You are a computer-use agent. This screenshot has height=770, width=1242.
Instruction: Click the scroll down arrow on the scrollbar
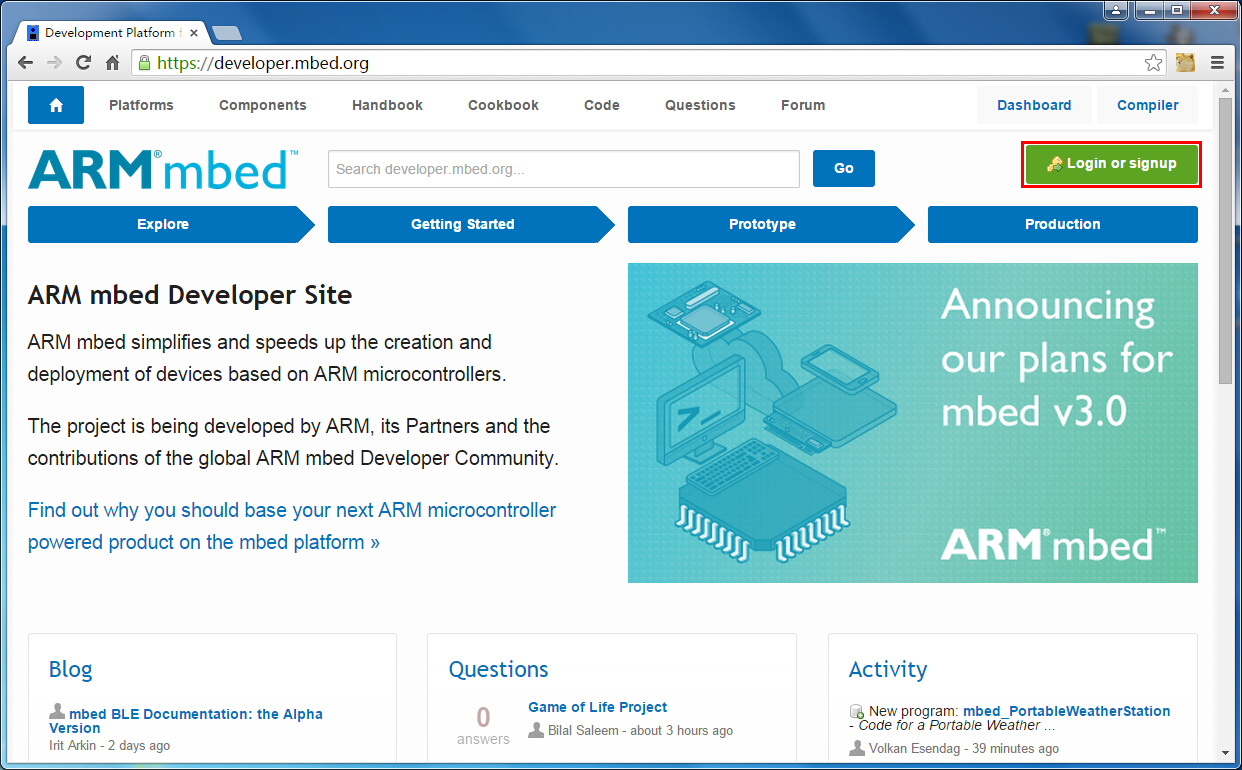(1225, 751)
